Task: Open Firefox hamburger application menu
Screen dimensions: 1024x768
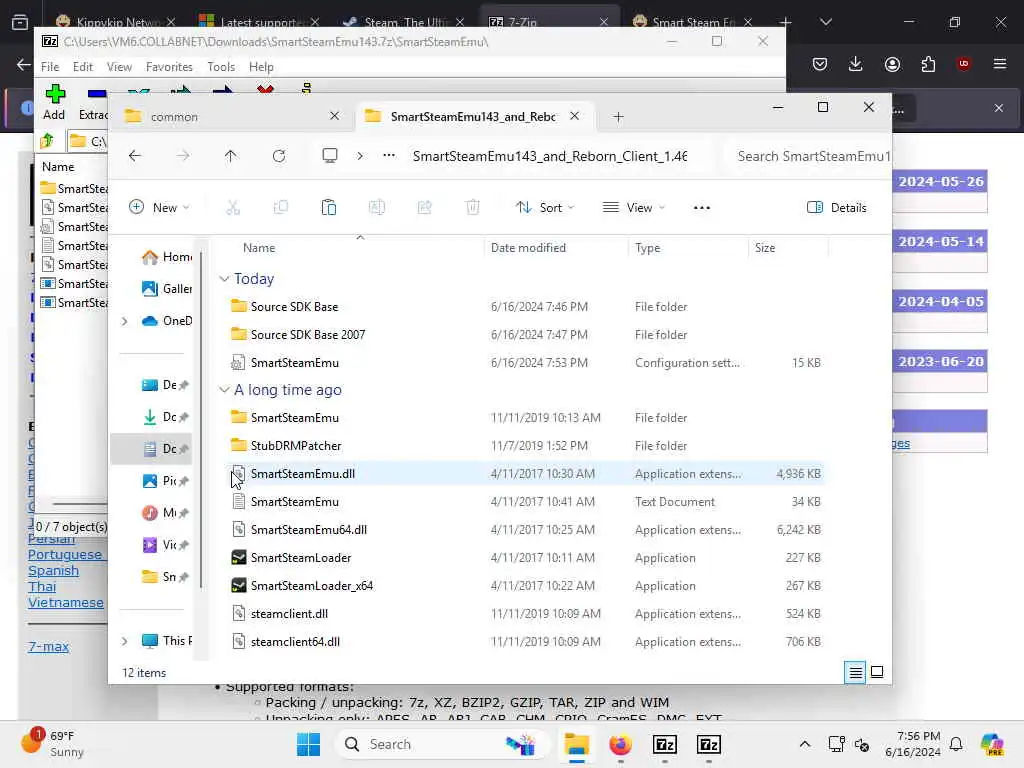Action: click(1000, 64)
